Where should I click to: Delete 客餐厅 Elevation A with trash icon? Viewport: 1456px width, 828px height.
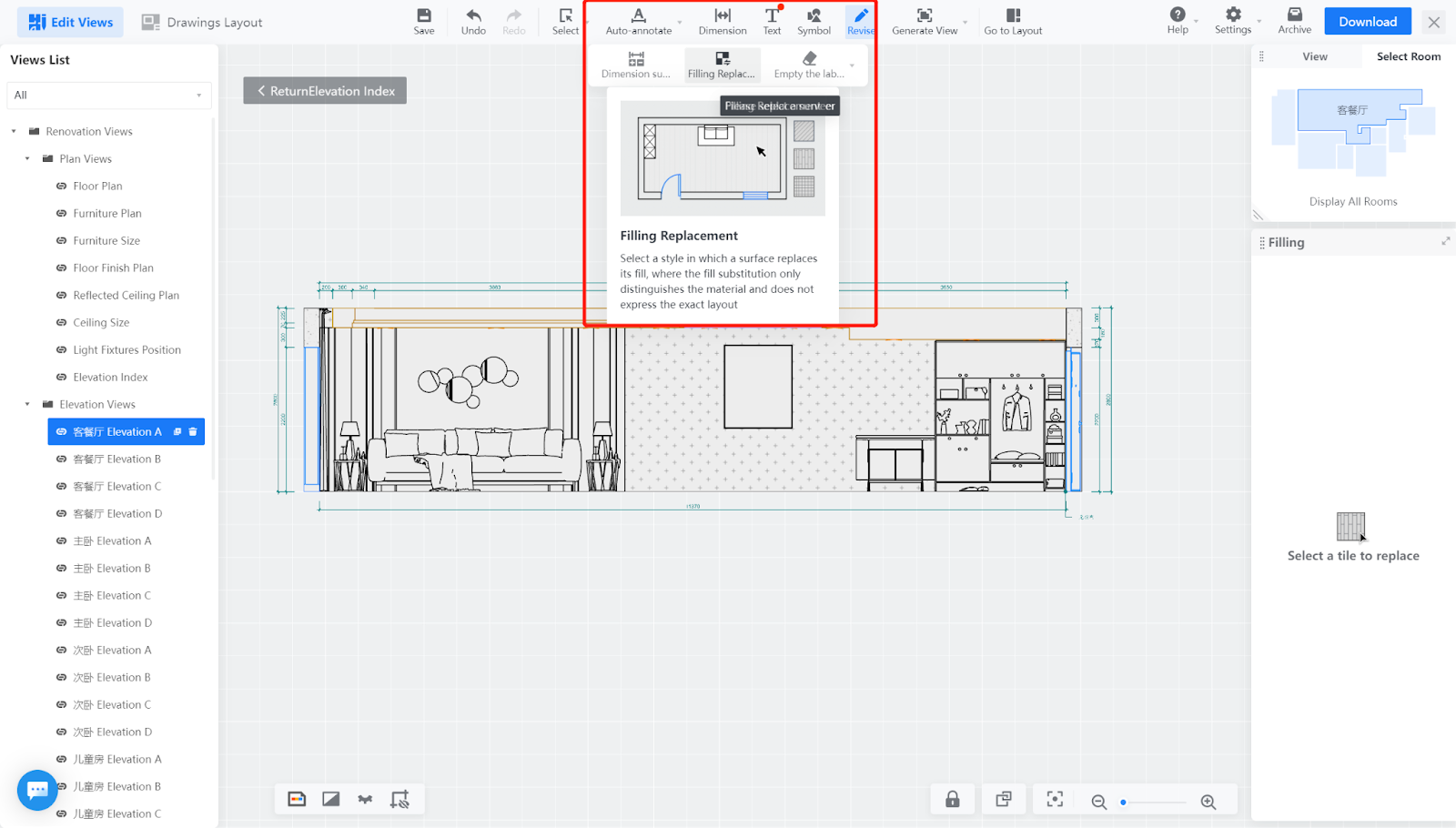(193, 432)
